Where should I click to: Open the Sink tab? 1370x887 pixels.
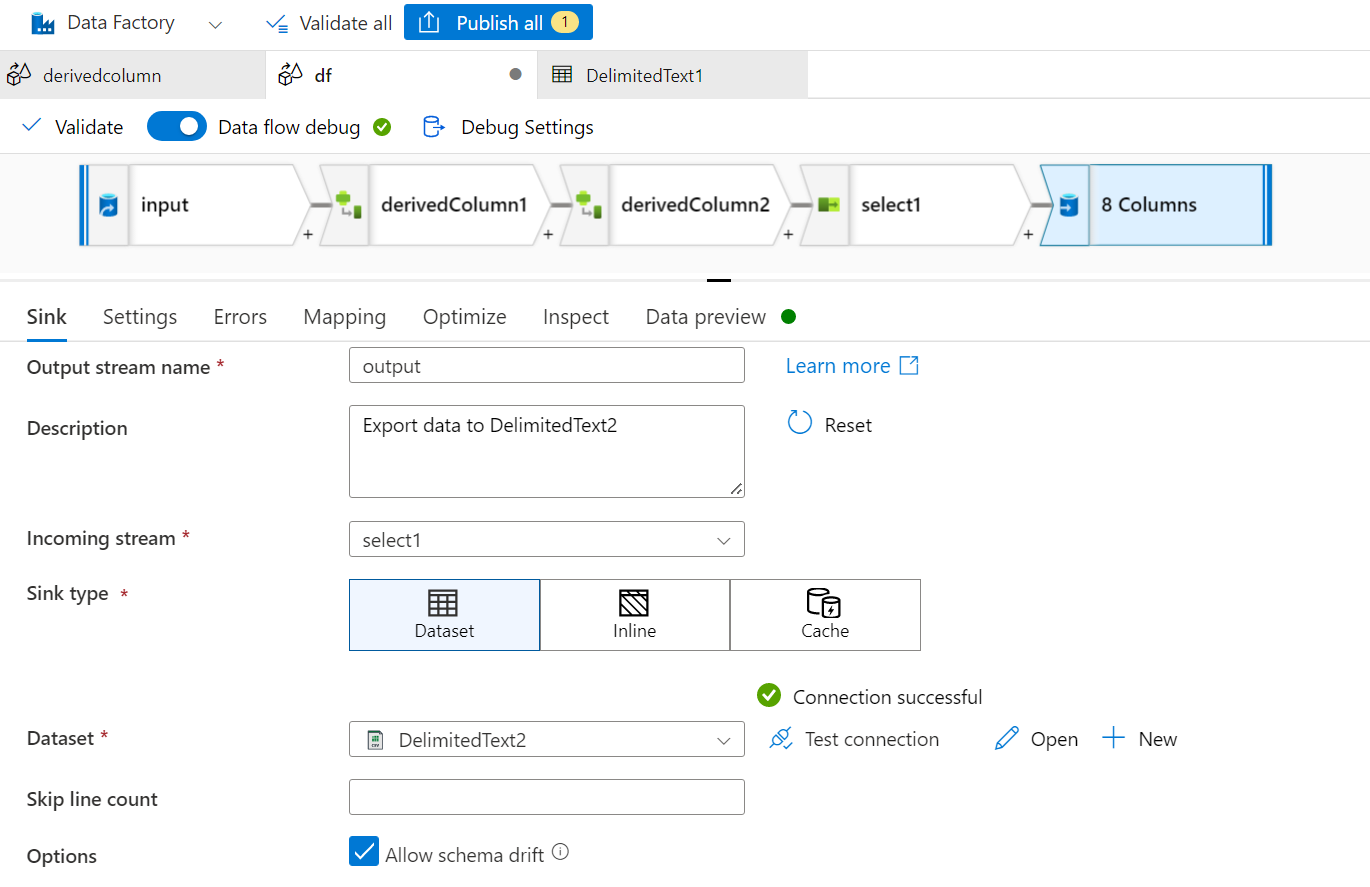pyautogui.click(x=47, y=317)
